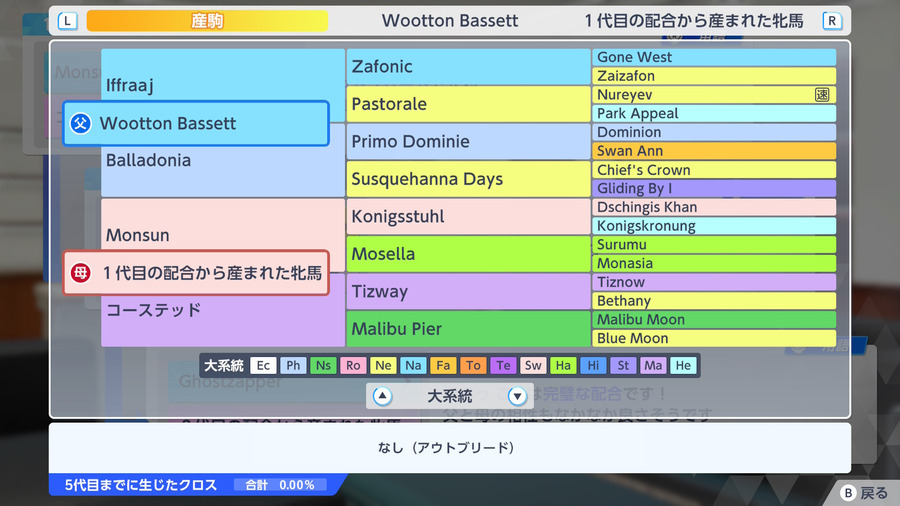Click the Dschingis Khan row
This screenshot has height=506, width=900.
[x=714, y=207]
